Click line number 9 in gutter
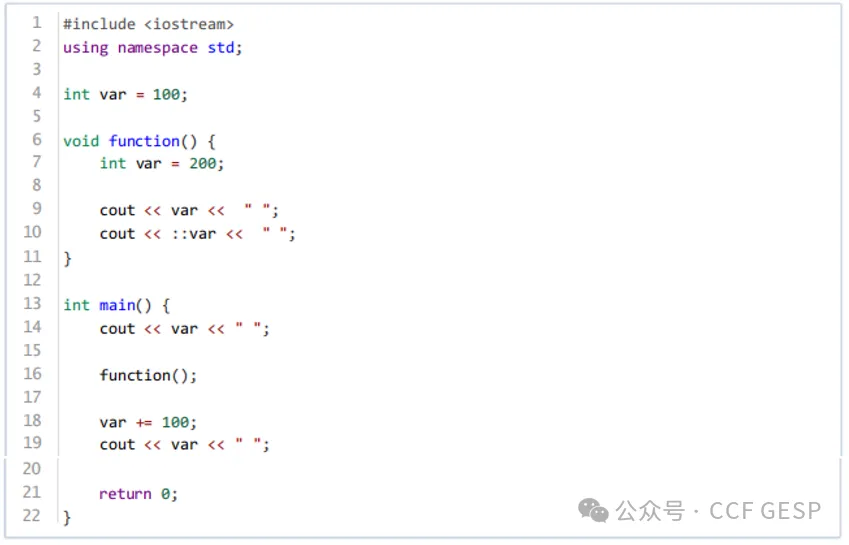Viewport: 849px width, 545px height. [36, 208]
